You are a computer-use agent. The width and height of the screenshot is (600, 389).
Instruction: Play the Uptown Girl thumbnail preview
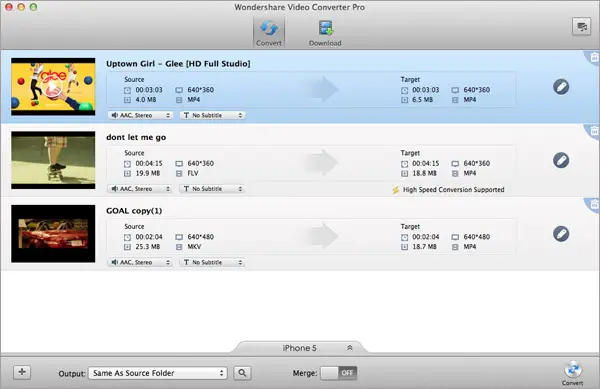coord(53,87)
